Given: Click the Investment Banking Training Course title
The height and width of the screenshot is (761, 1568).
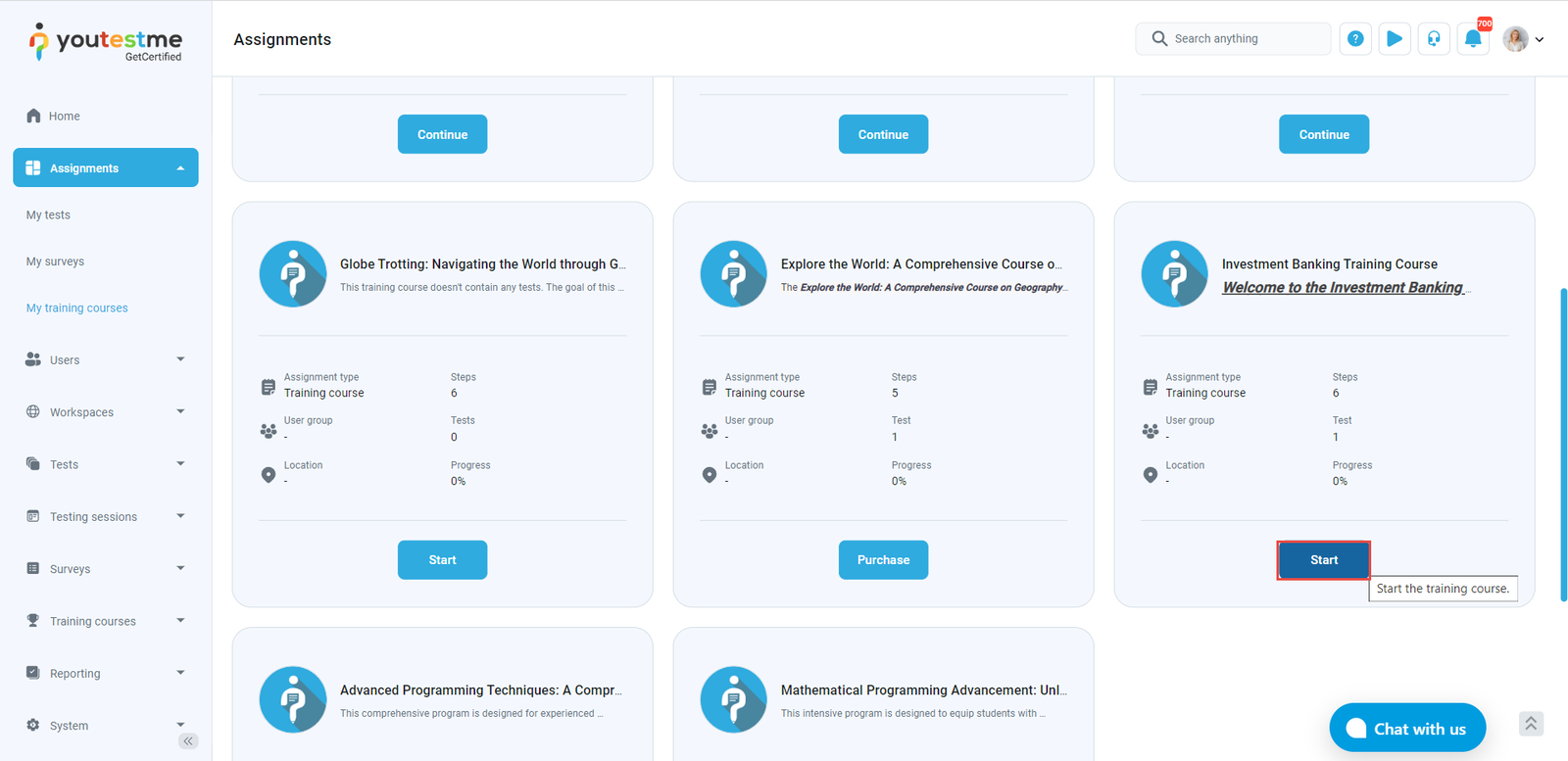Looking at the screenshot, I should 1329,264.
